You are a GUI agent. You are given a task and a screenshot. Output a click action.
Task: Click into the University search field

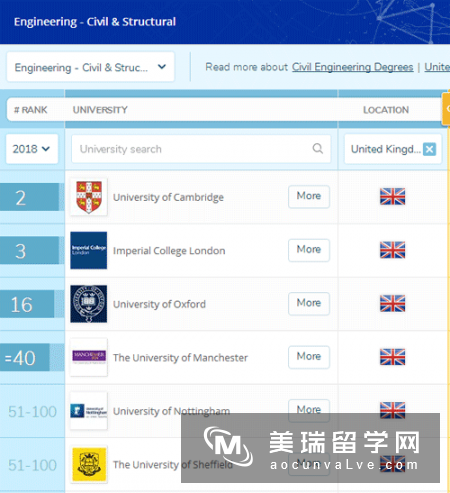[201, 149]
